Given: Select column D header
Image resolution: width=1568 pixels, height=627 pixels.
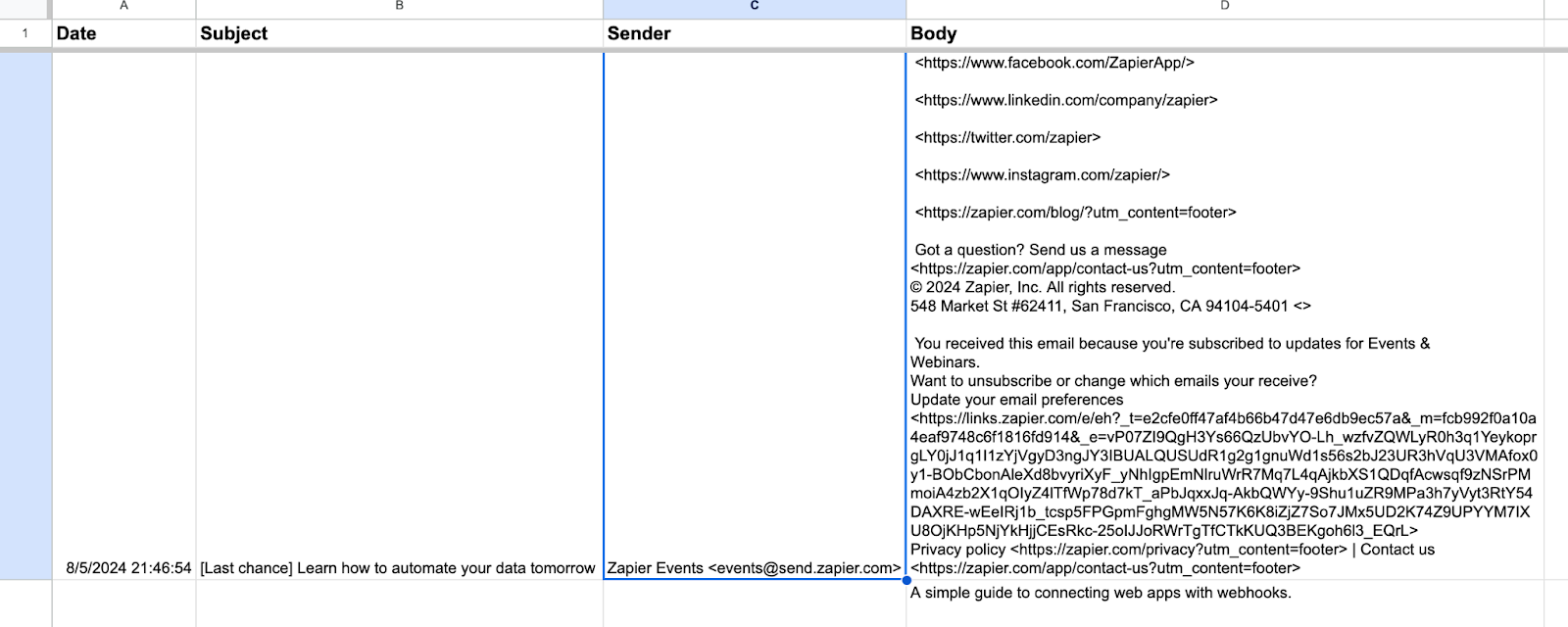Looking at the screenshot, I should (x=1224, y=8).
